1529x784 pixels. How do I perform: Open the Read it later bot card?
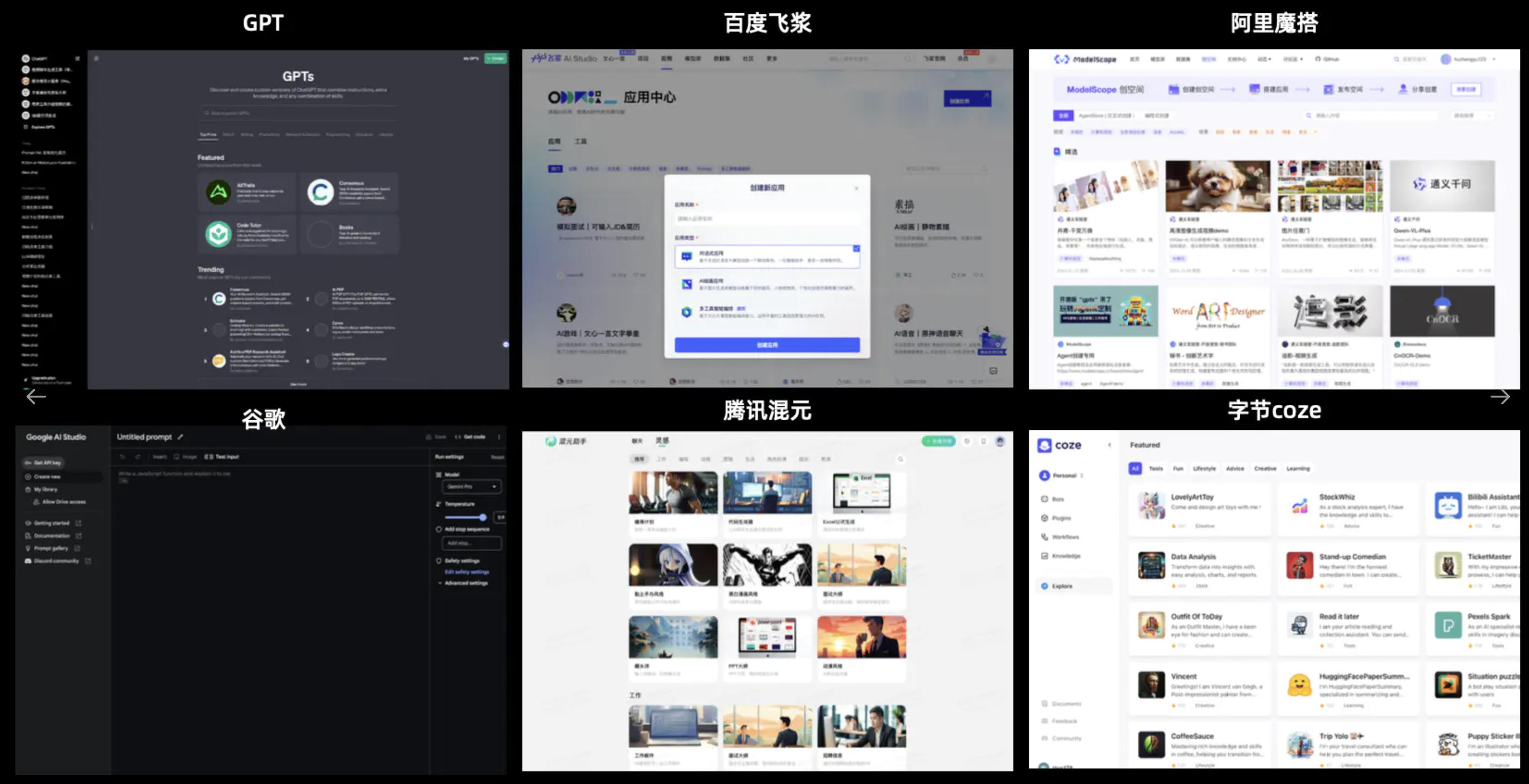click(x=1347, y=628)
